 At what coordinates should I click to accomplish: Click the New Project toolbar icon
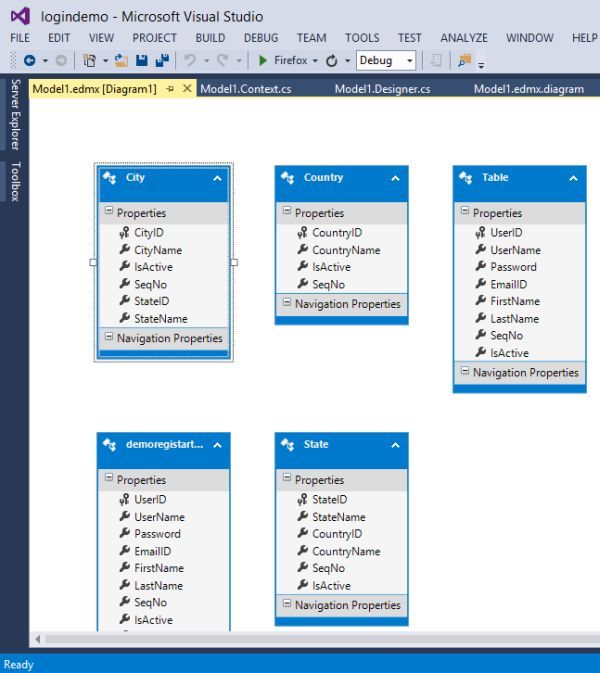[x=89, y=61]
